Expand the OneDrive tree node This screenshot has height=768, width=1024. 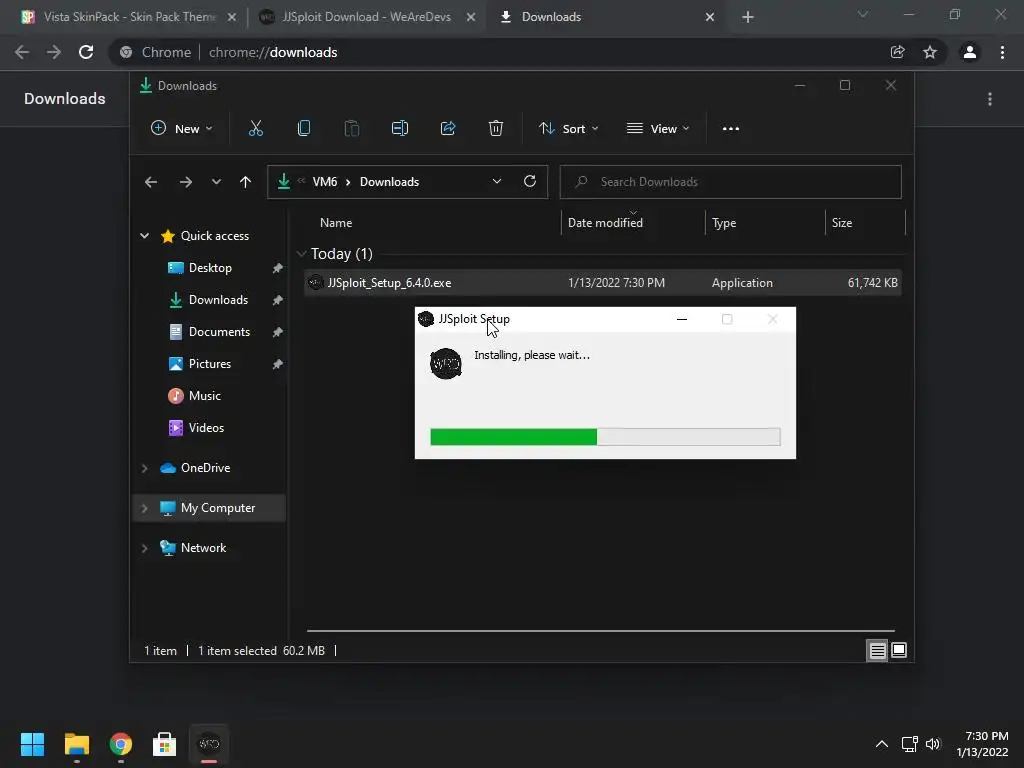(144, 468)
